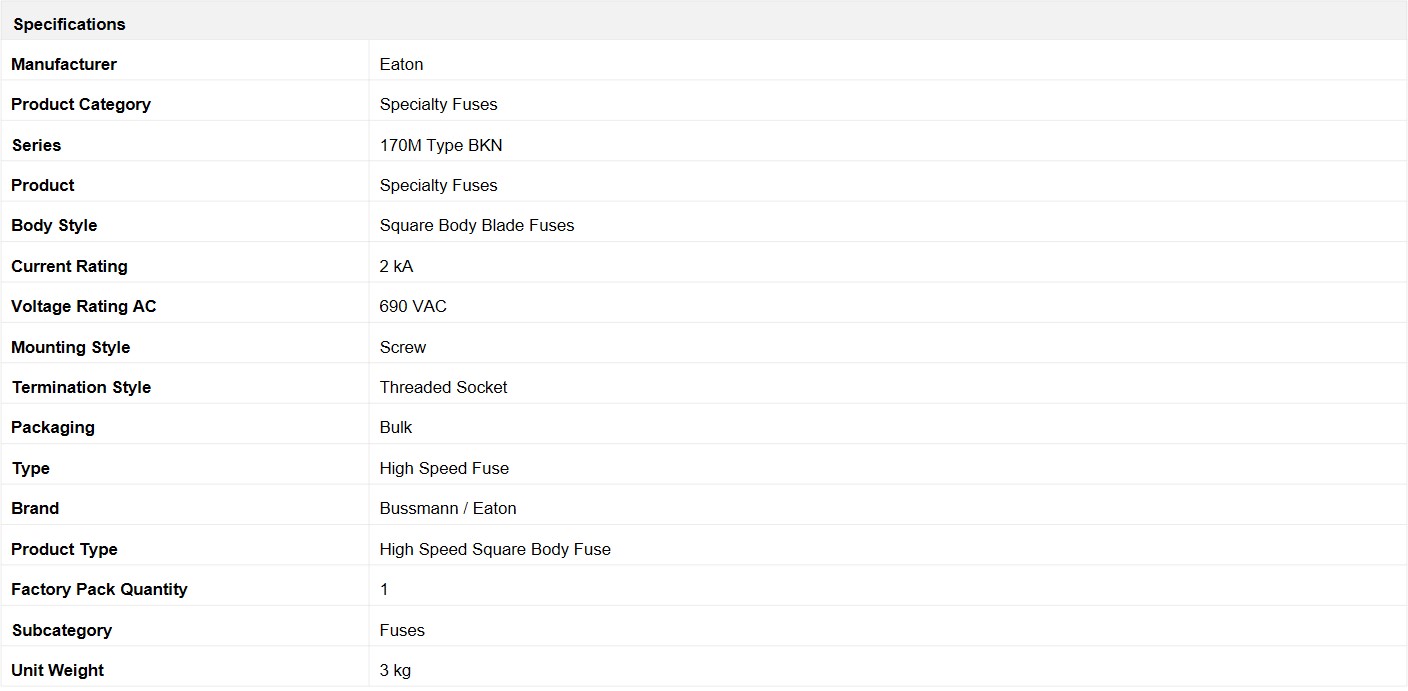Click the Body Style label
Viewport: 1408px width, 691px height.
54,225
